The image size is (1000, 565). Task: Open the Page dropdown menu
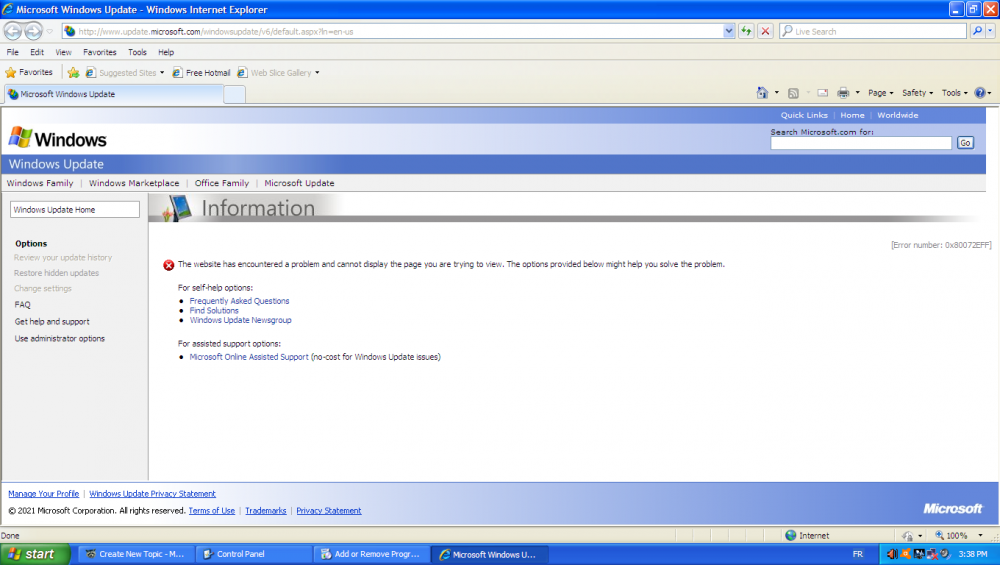click(880, 93)
